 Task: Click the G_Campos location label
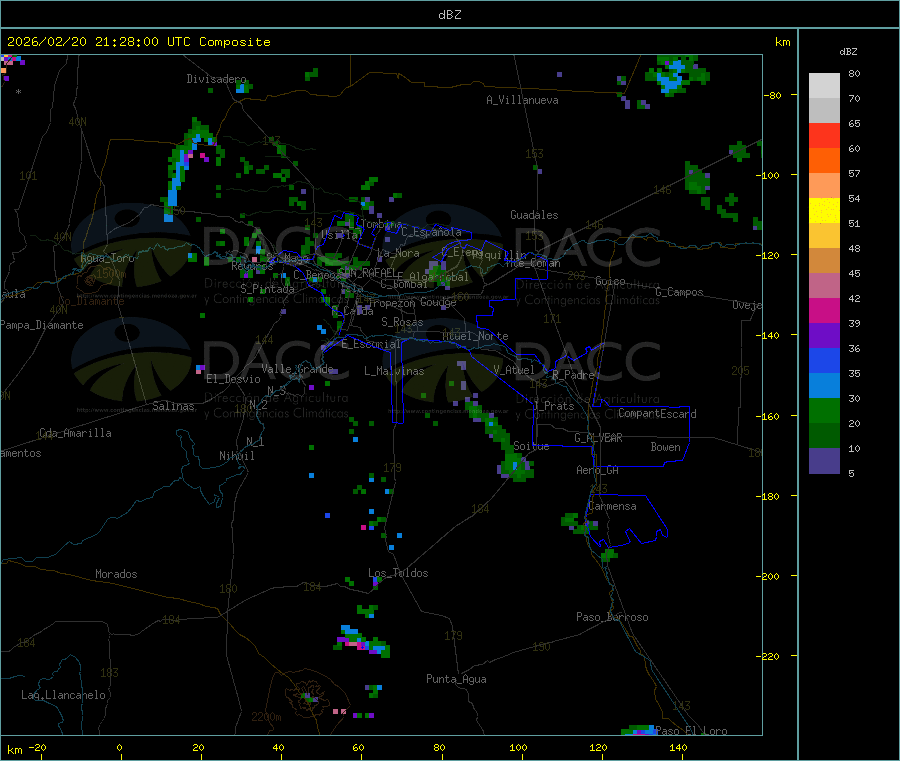point(679,292)
